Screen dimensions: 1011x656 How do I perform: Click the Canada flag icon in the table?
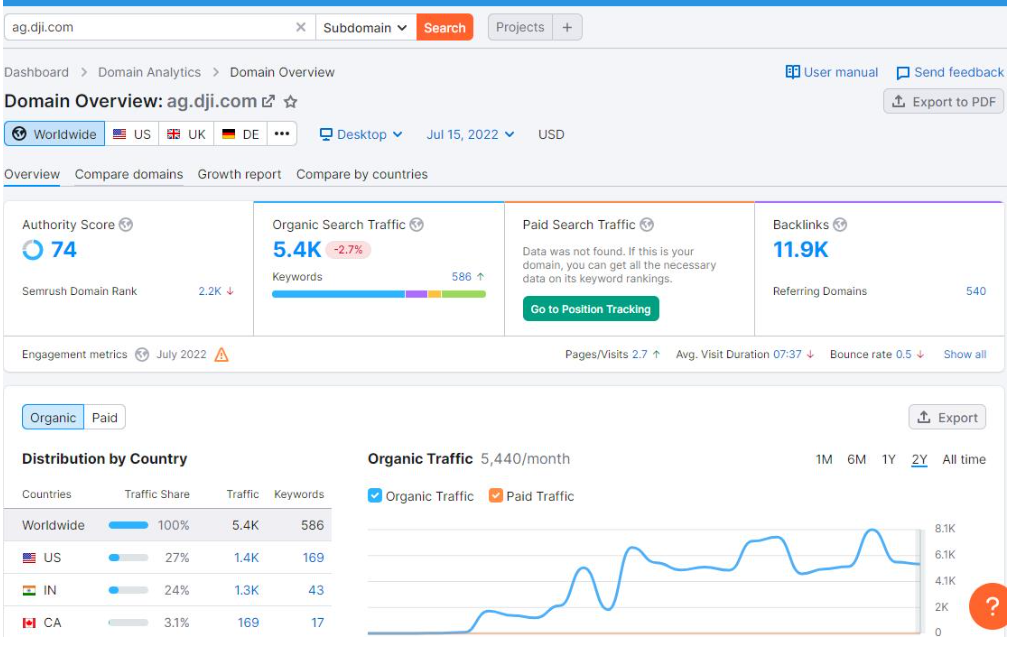coord(29,622)
